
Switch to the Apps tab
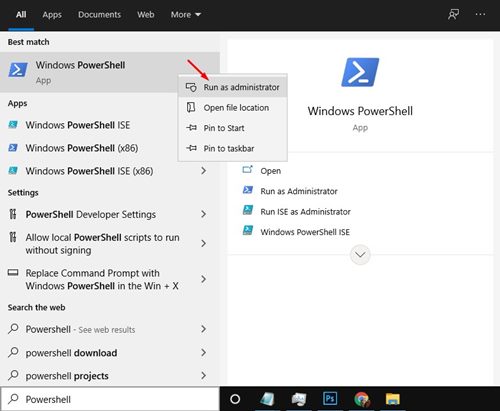(x=52, y=15)
